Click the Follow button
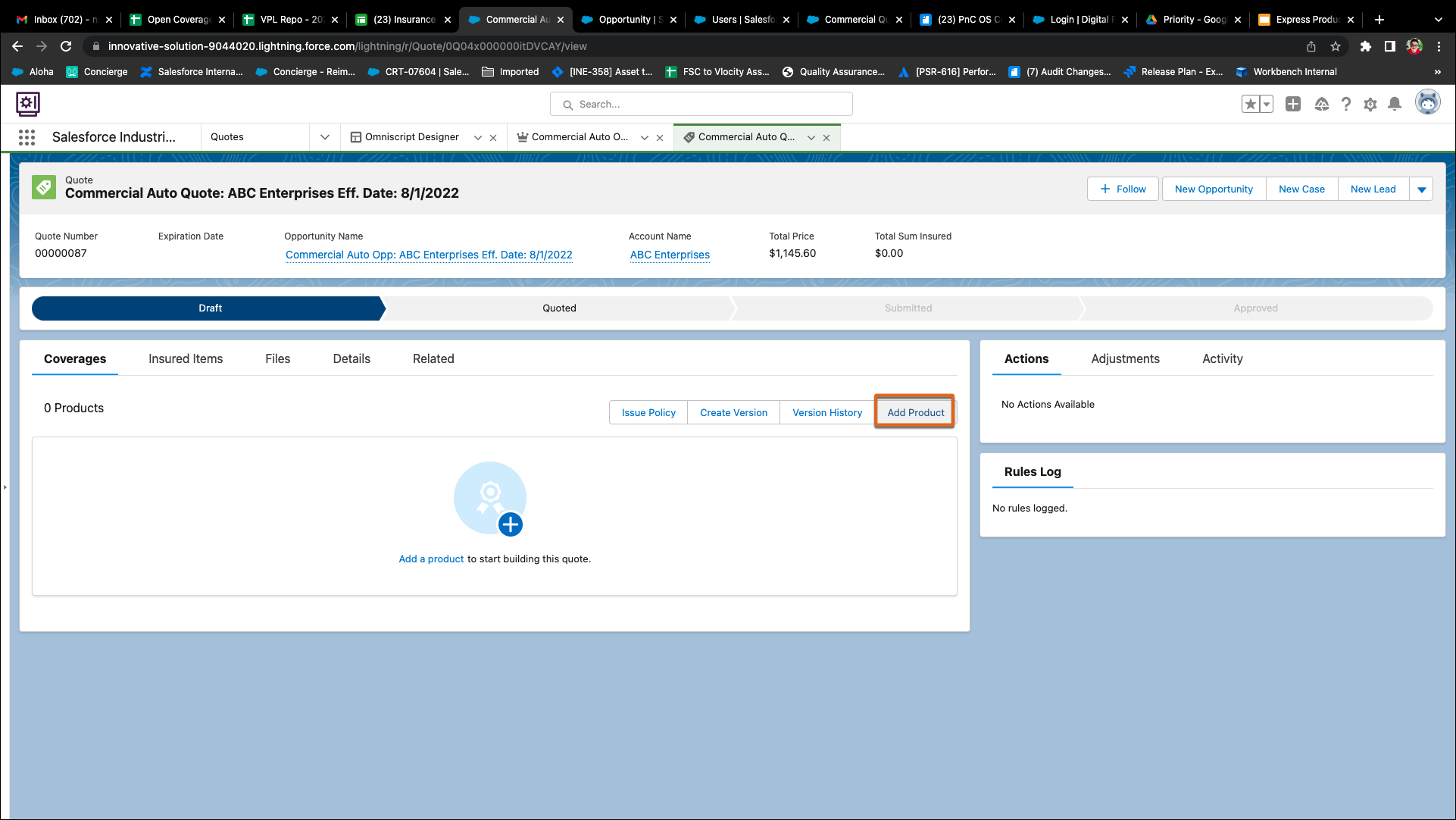 coord(1123,189)
